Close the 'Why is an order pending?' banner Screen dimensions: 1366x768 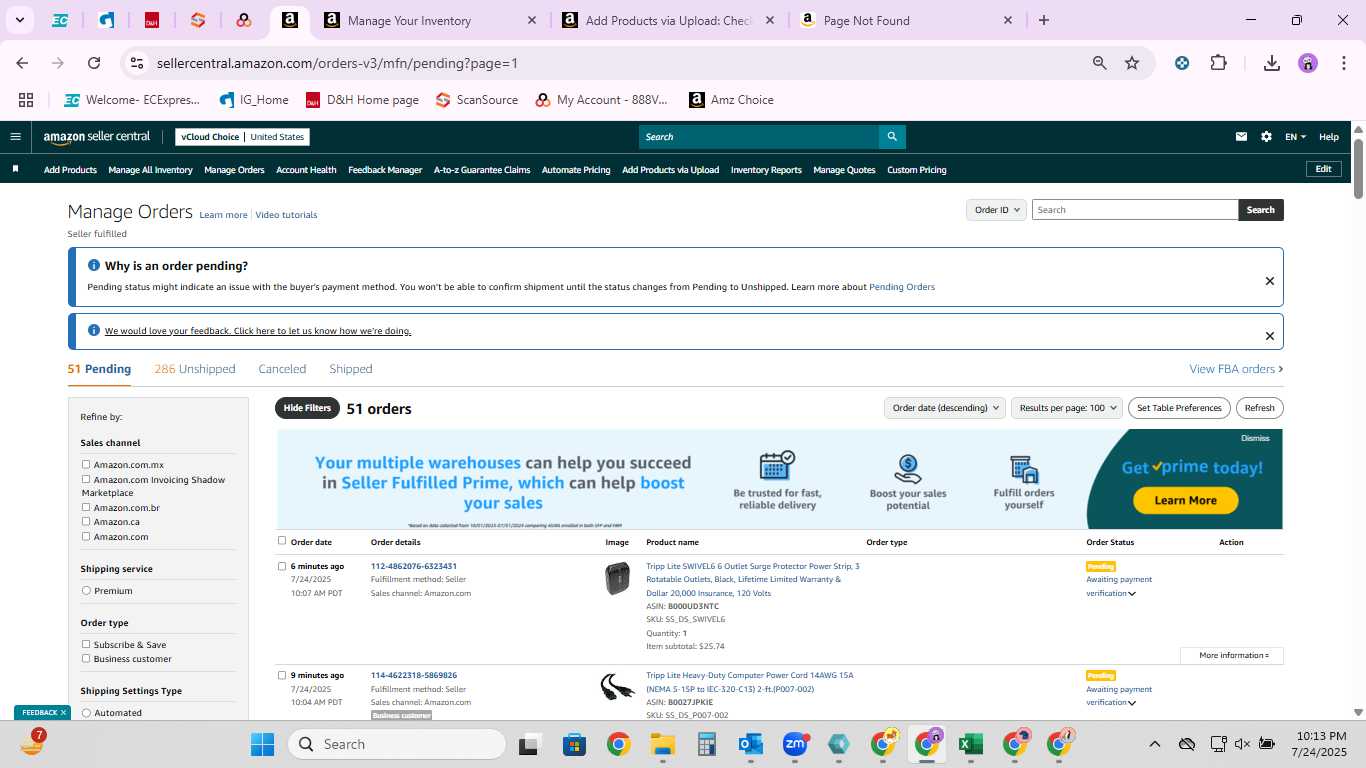(1270, 281)
